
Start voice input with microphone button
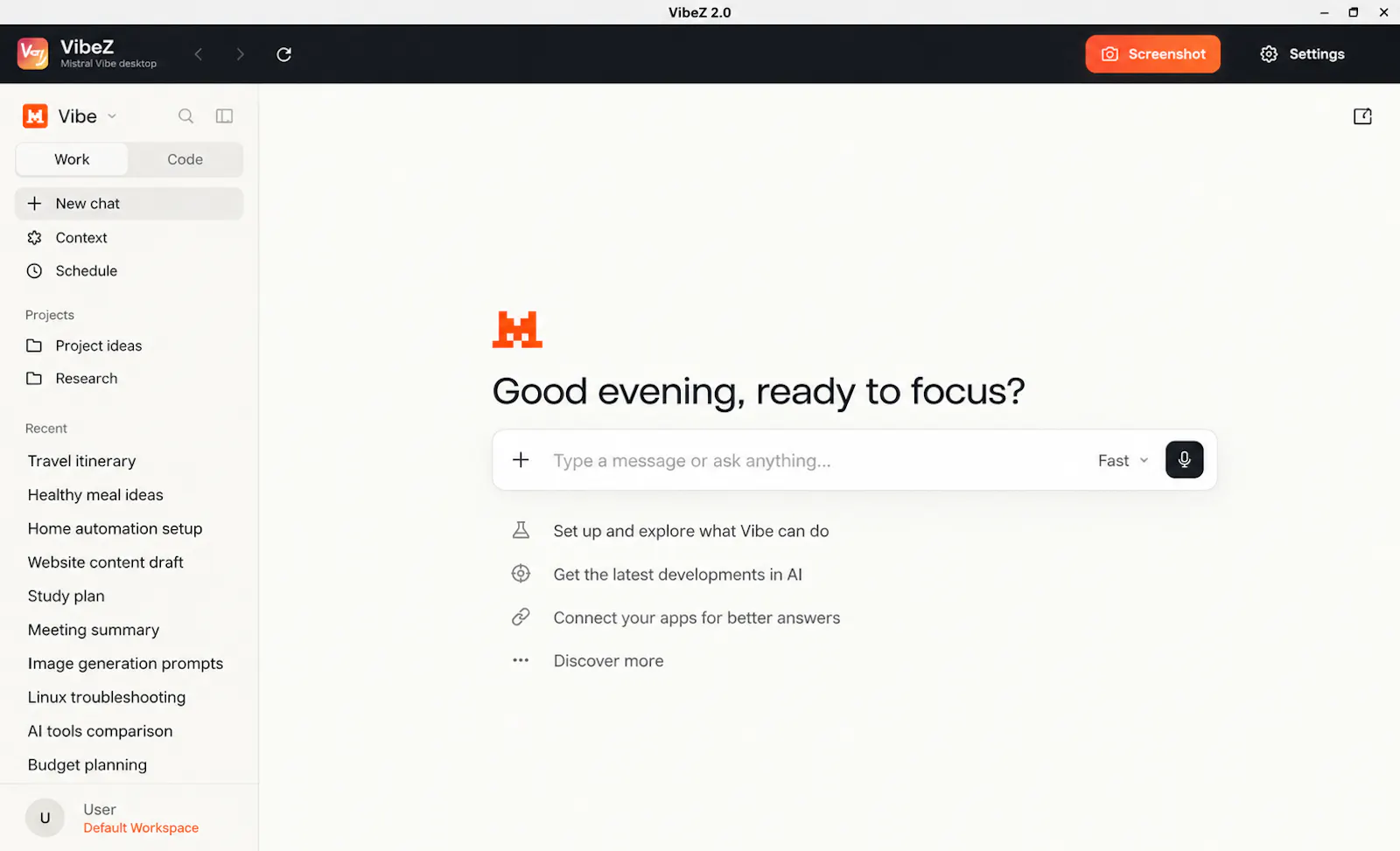pos(1184,460)
